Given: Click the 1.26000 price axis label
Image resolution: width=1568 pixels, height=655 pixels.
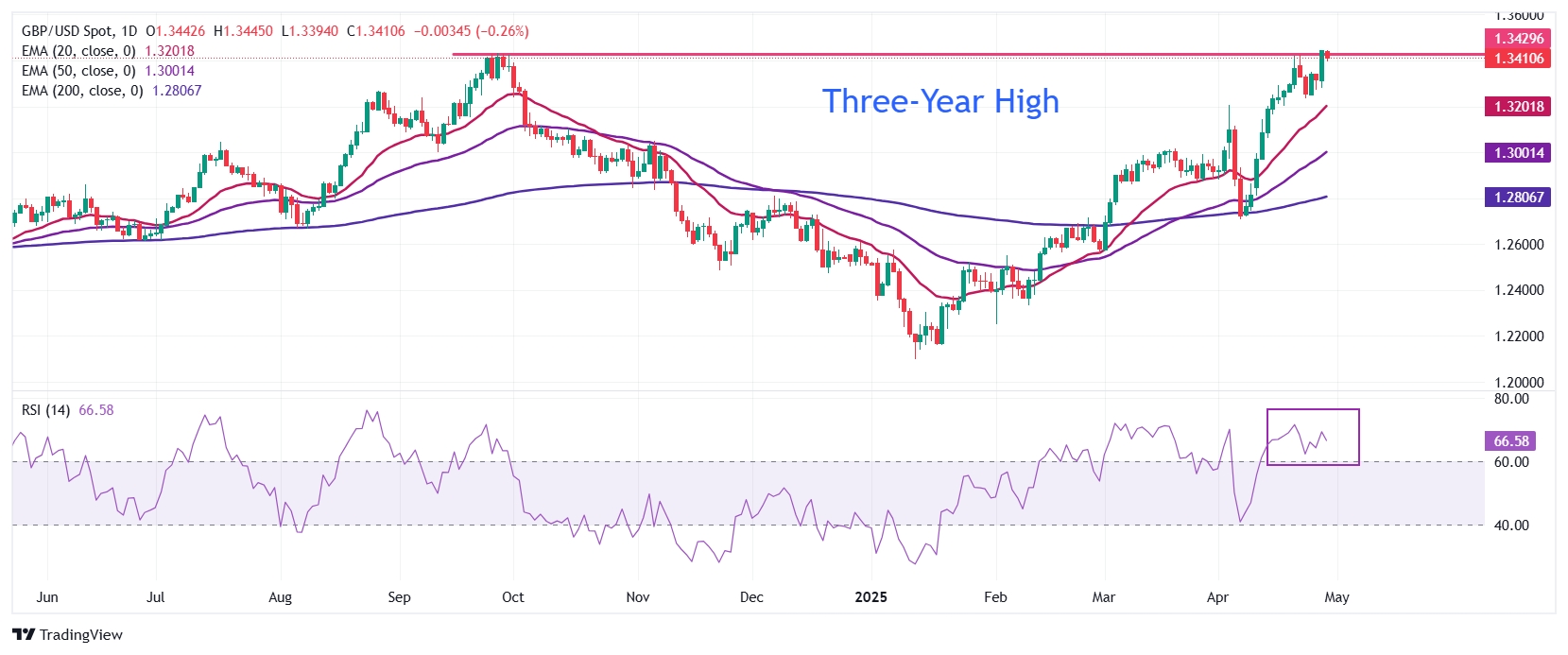Looking at the screenshot, I should [1519, 245].
